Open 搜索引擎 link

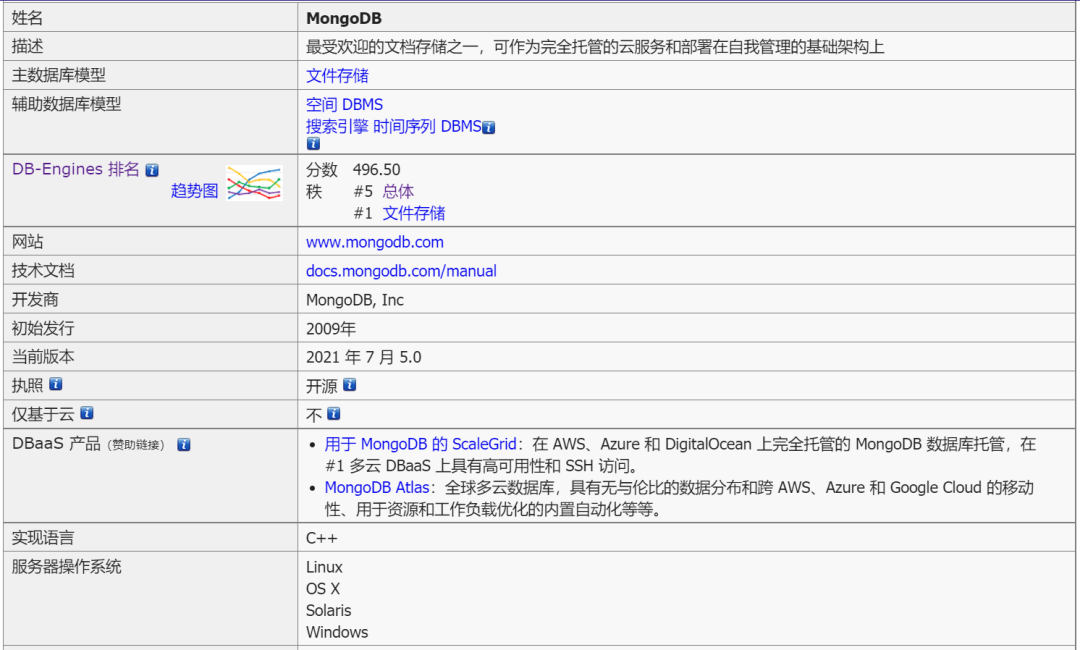click(x=337, y=127)
